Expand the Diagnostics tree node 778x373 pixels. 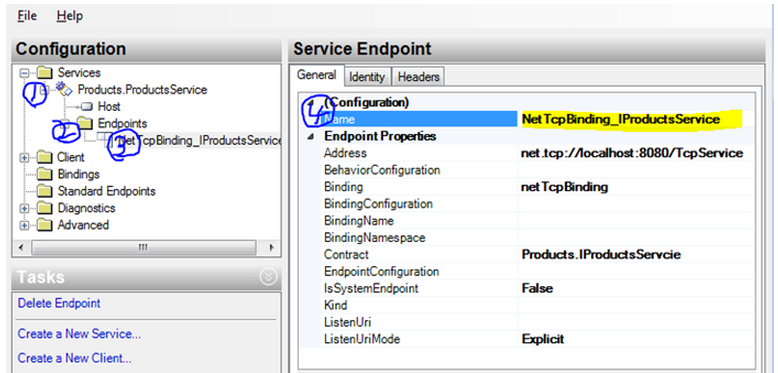coord(24,208)
